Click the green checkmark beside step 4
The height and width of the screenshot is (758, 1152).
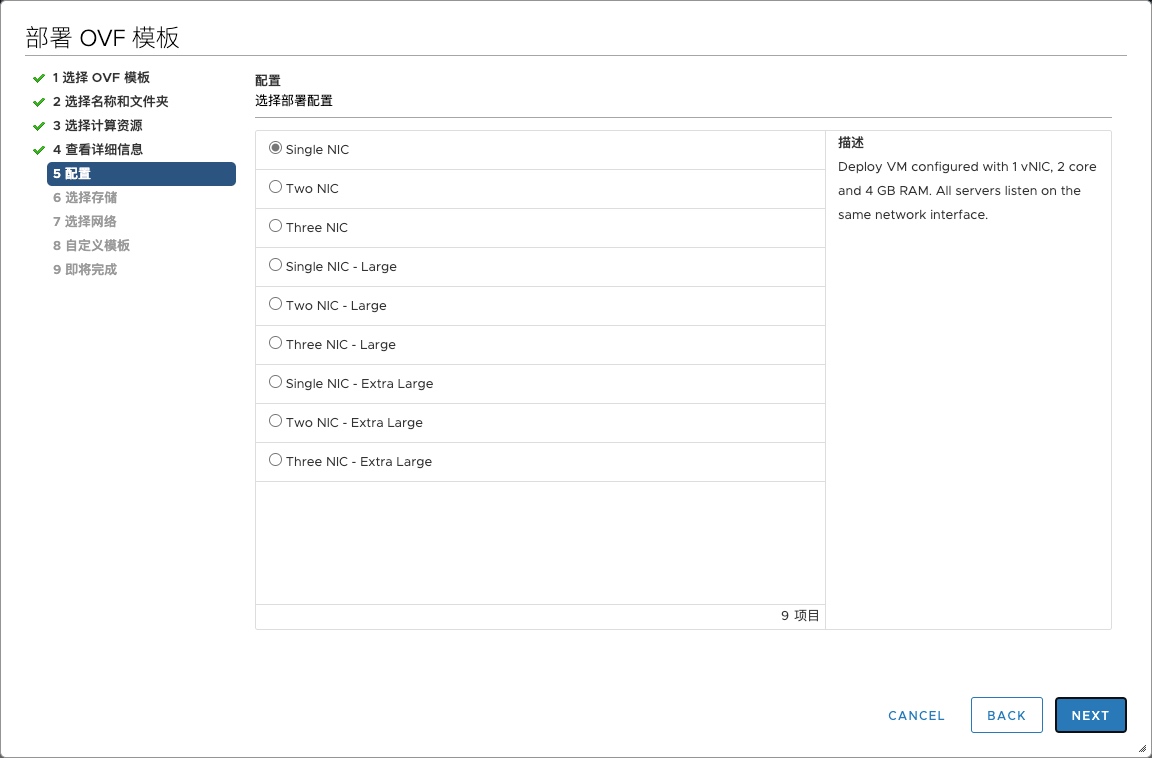(39, 150)
